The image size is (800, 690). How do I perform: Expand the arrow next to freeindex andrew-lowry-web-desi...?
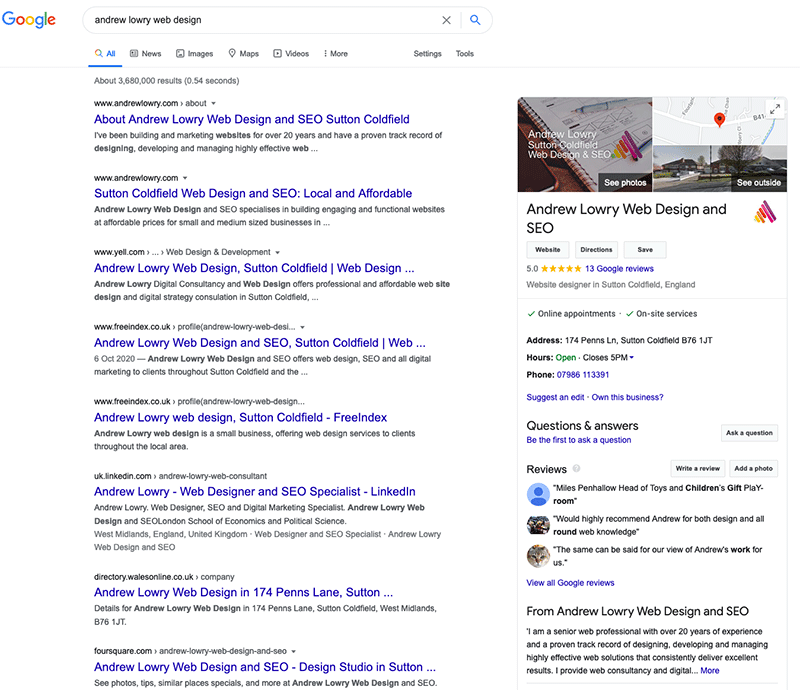click(303, 327)
